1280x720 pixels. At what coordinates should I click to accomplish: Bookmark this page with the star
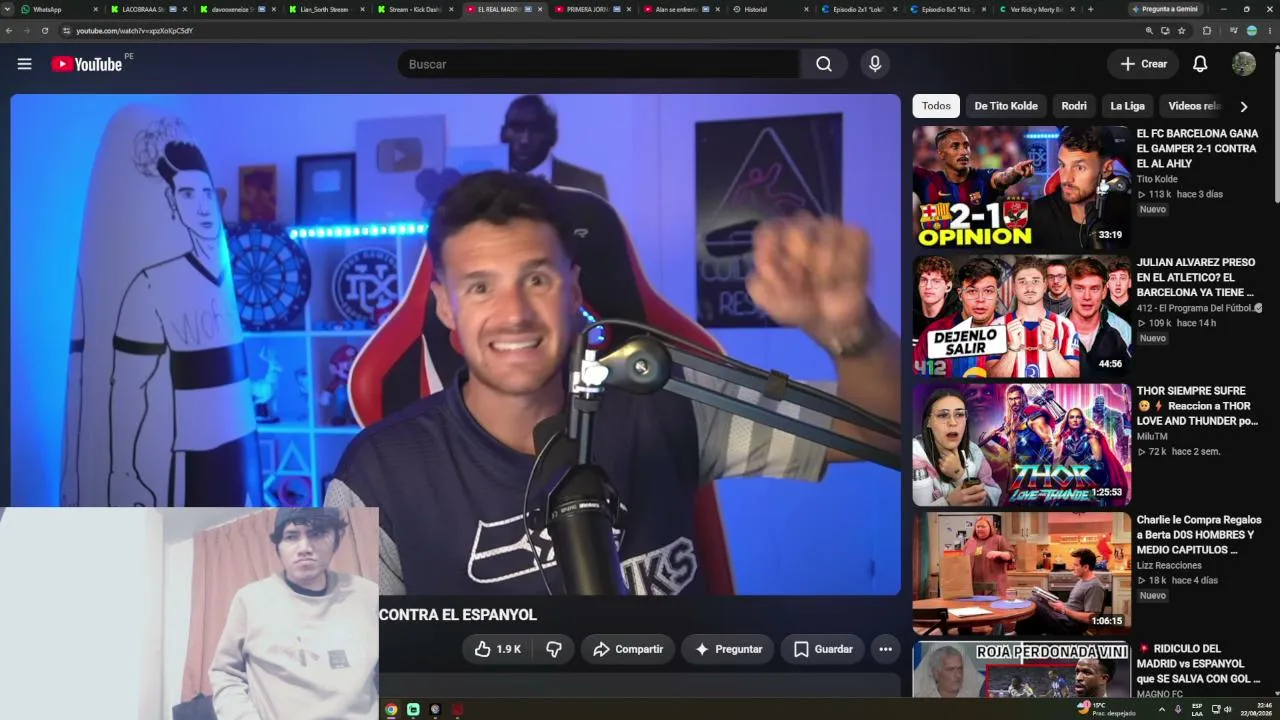(1182, 31)
